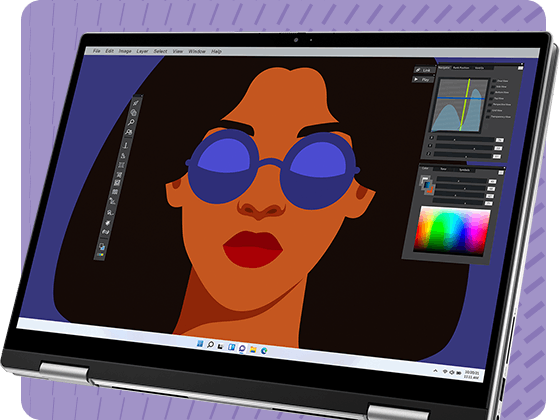Screen dimensions: 560x420
Task: Open the Windows Start menu
Action: coord(200,344)
